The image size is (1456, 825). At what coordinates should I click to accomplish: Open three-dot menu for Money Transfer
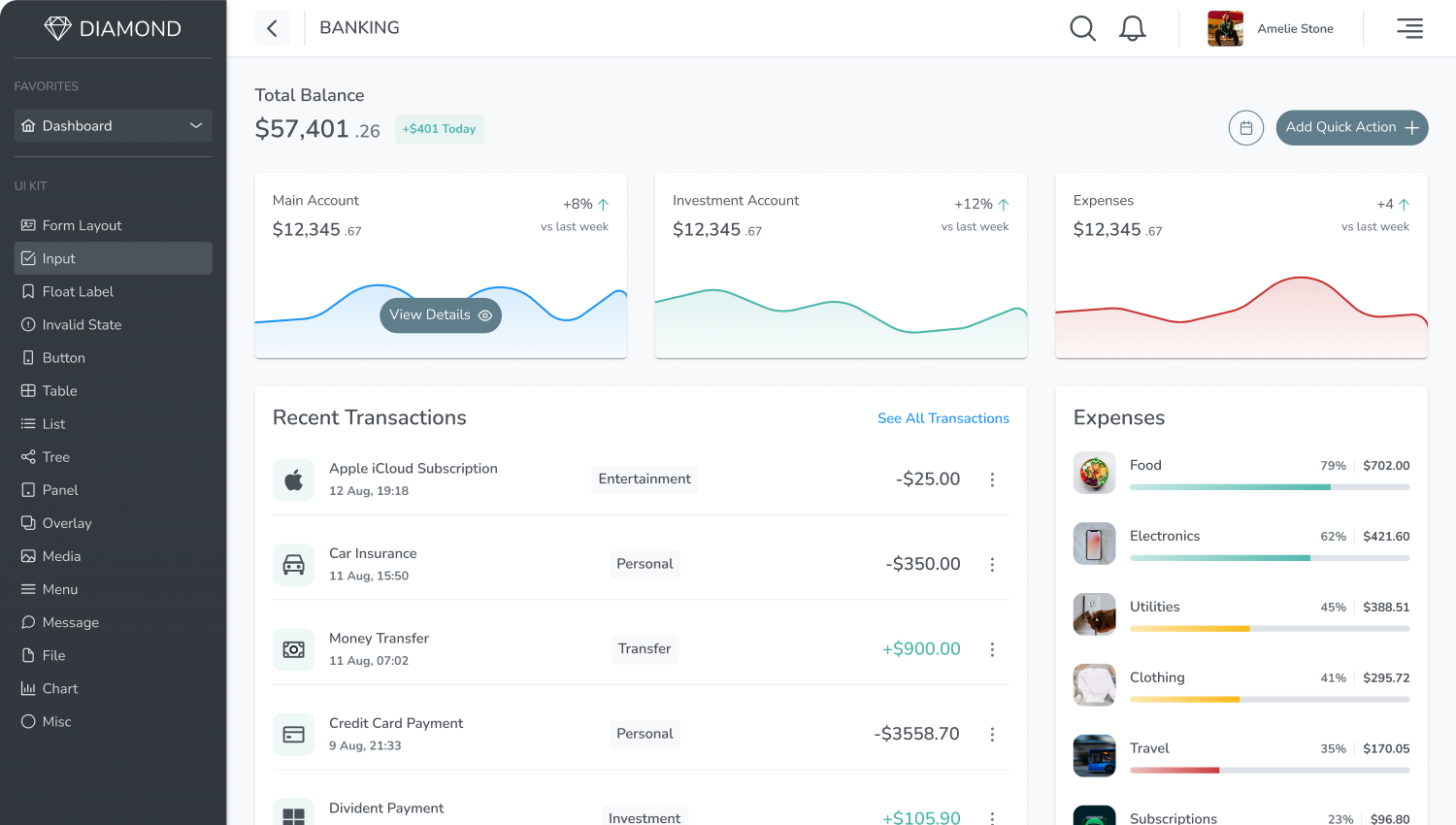click(x=992, y=649)
